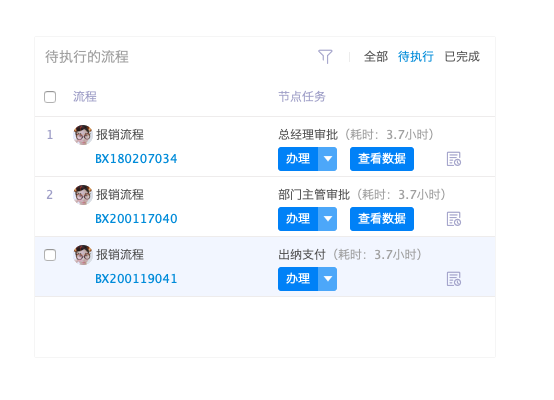Image resolution: width=554 pixels, height=400 pixels.
Task: Open link BX200119041
Action: [x=136, y=279]
